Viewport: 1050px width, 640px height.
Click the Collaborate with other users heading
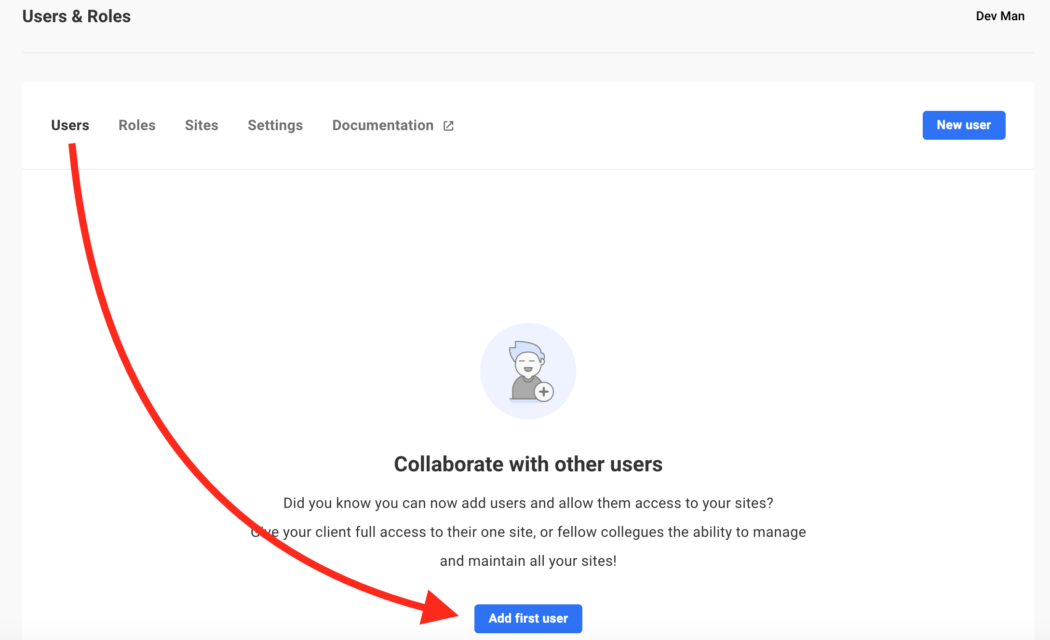coord(528,464)
